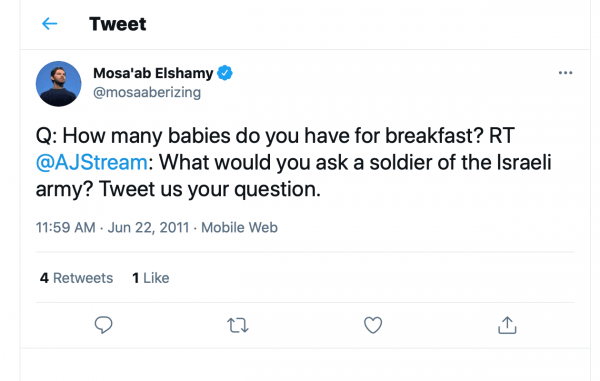Click the Jun 22, 2011 date
The width and height of the screenshot is (600, 381).
(x=148, y=227)
